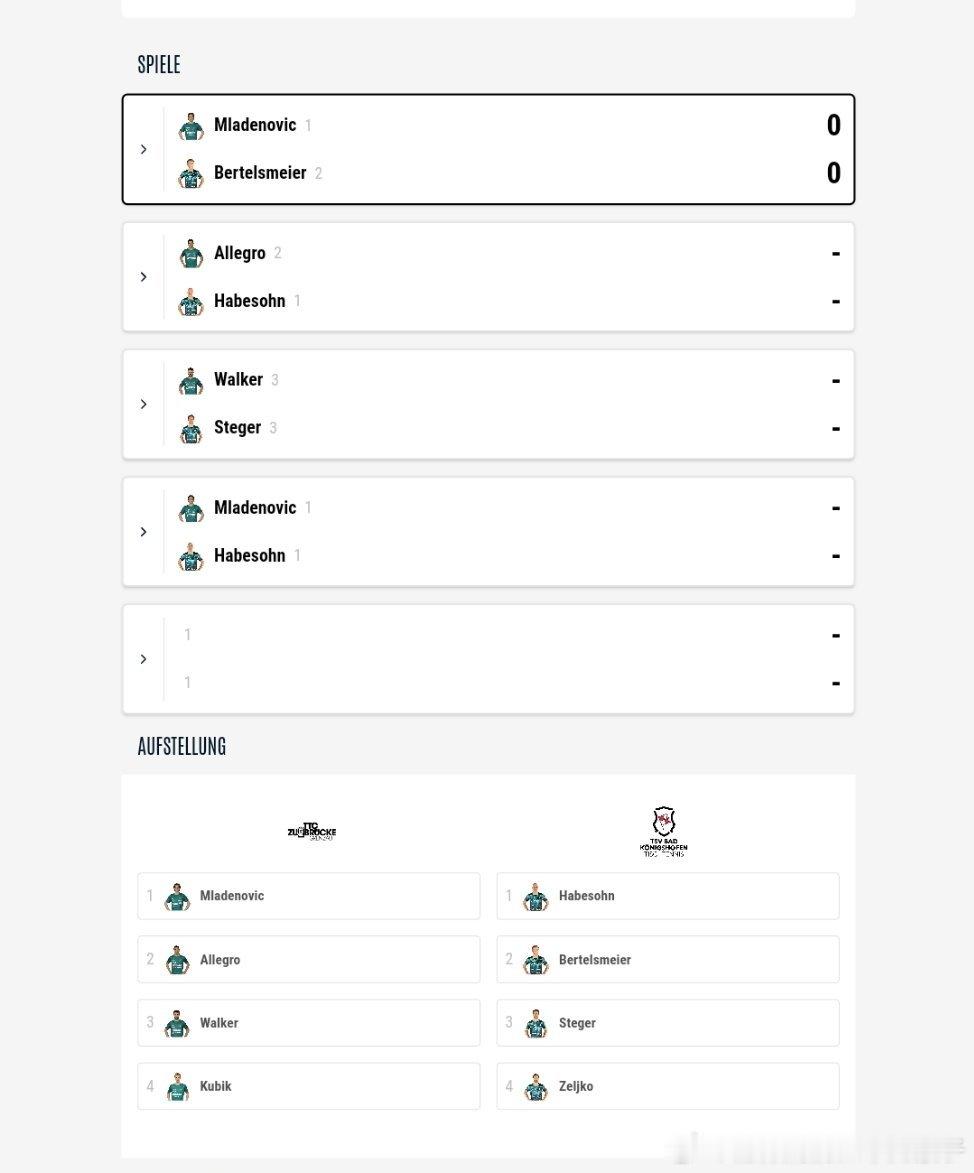Image resolution: width=974 pixels, height=1173 pixels.
Task: Click Bertelsmeier's avatar in first match
Action: pyautogui.click(x=191, y=174)
